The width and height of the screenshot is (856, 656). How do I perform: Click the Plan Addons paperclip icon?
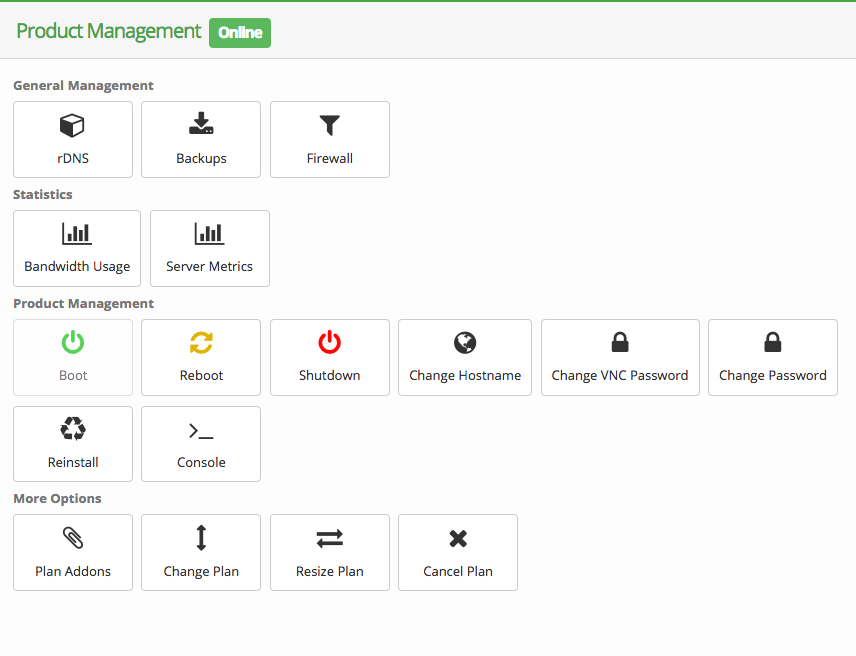coord(73,538)
